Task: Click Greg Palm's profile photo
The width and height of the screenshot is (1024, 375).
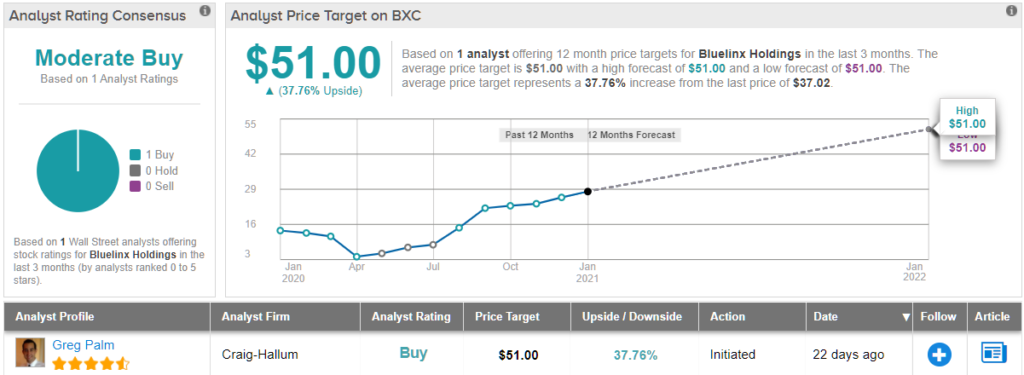Action: [30, 352]
